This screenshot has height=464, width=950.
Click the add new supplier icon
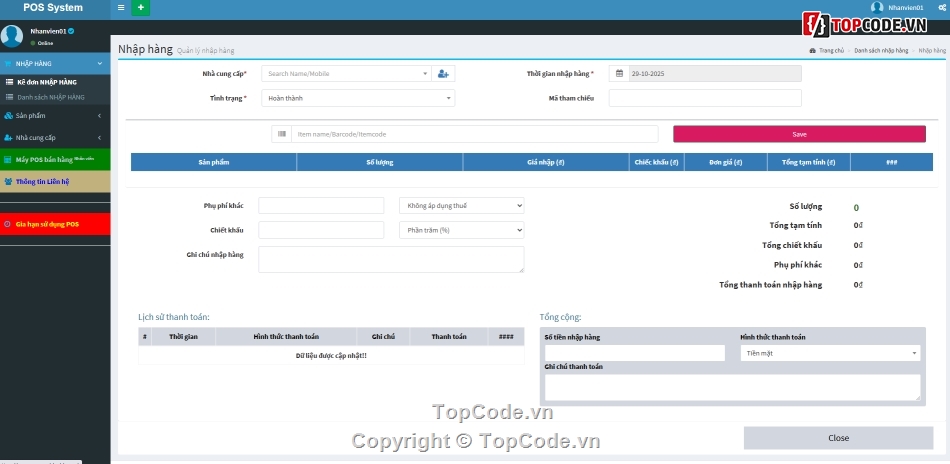444,73
